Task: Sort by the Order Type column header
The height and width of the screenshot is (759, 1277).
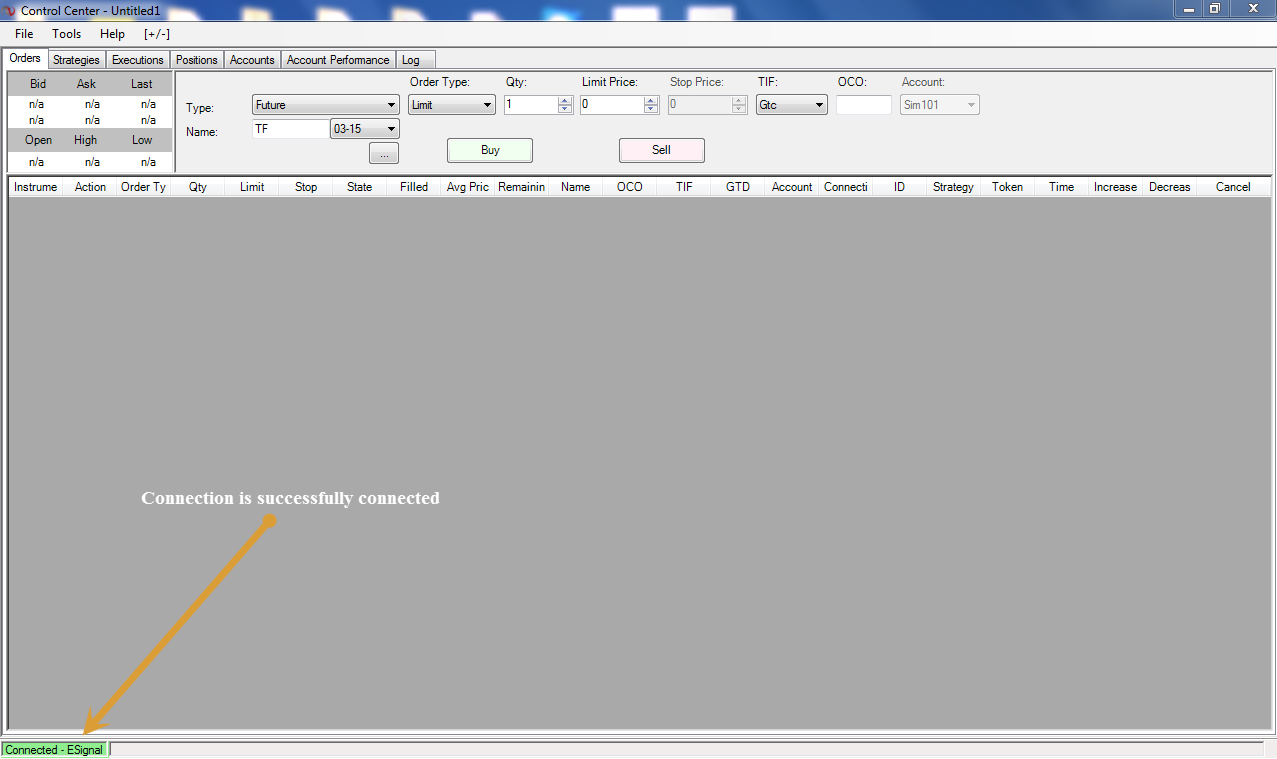Action: (144, 187)
